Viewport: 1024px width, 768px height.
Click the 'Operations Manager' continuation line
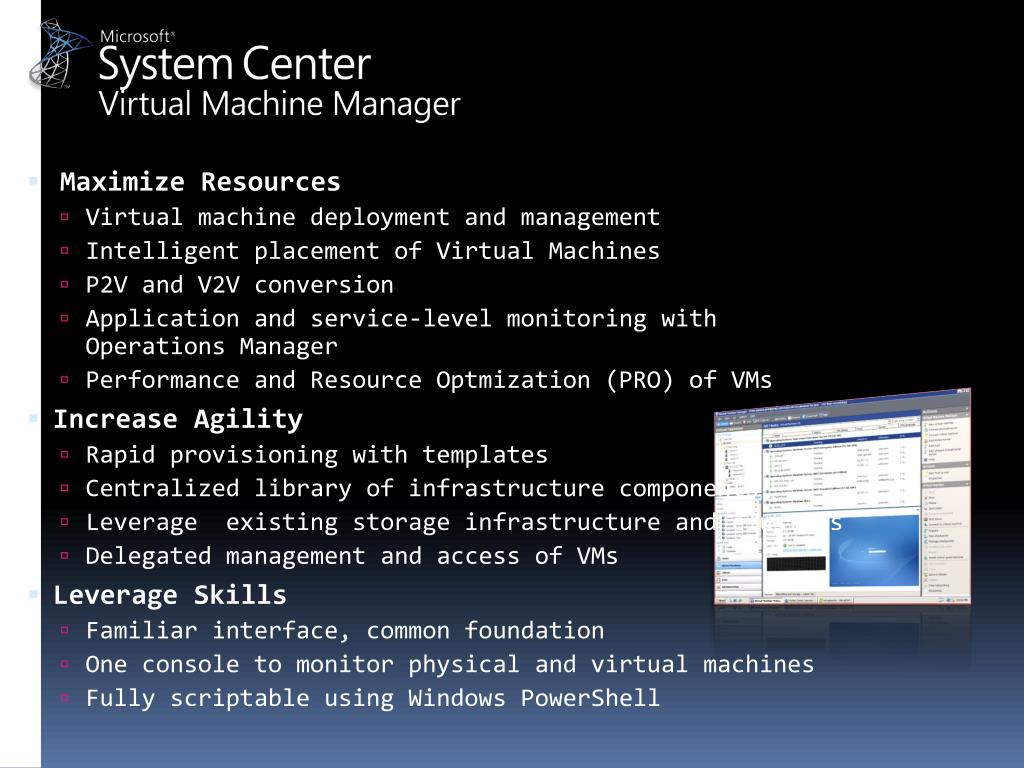[212, 346]
